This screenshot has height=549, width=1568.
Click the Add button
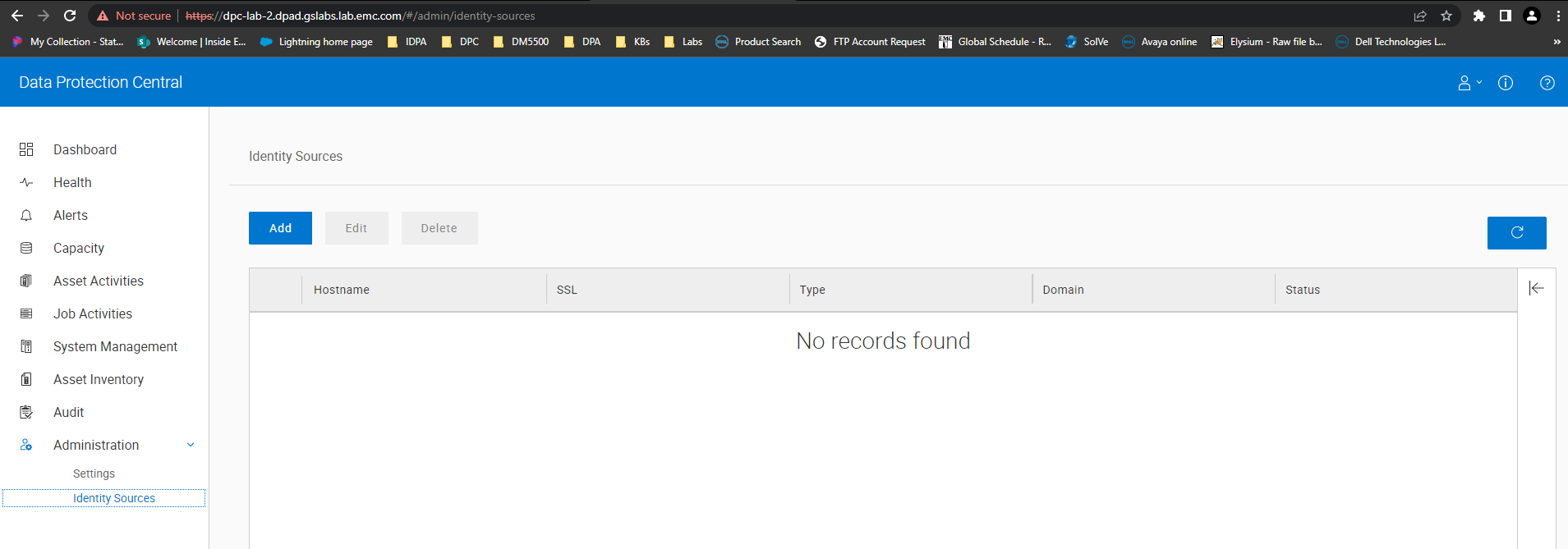point(280,228)
